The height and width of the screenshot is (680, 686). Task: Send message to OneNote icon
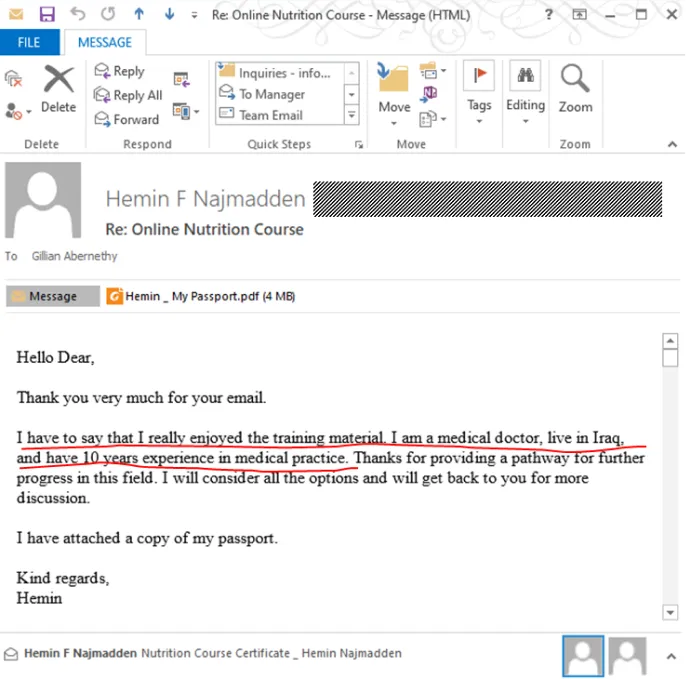pos(429,94)
